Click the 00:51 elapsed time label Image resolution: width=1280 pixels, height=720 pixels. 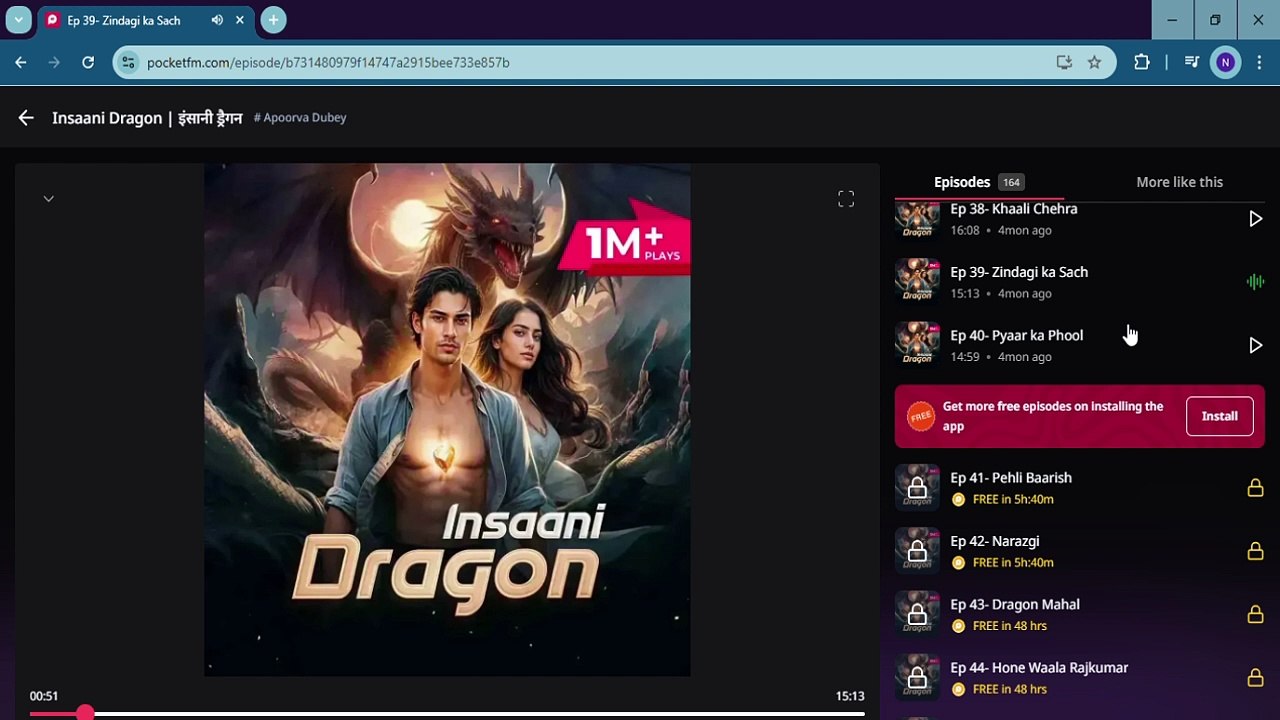(44, 696)
